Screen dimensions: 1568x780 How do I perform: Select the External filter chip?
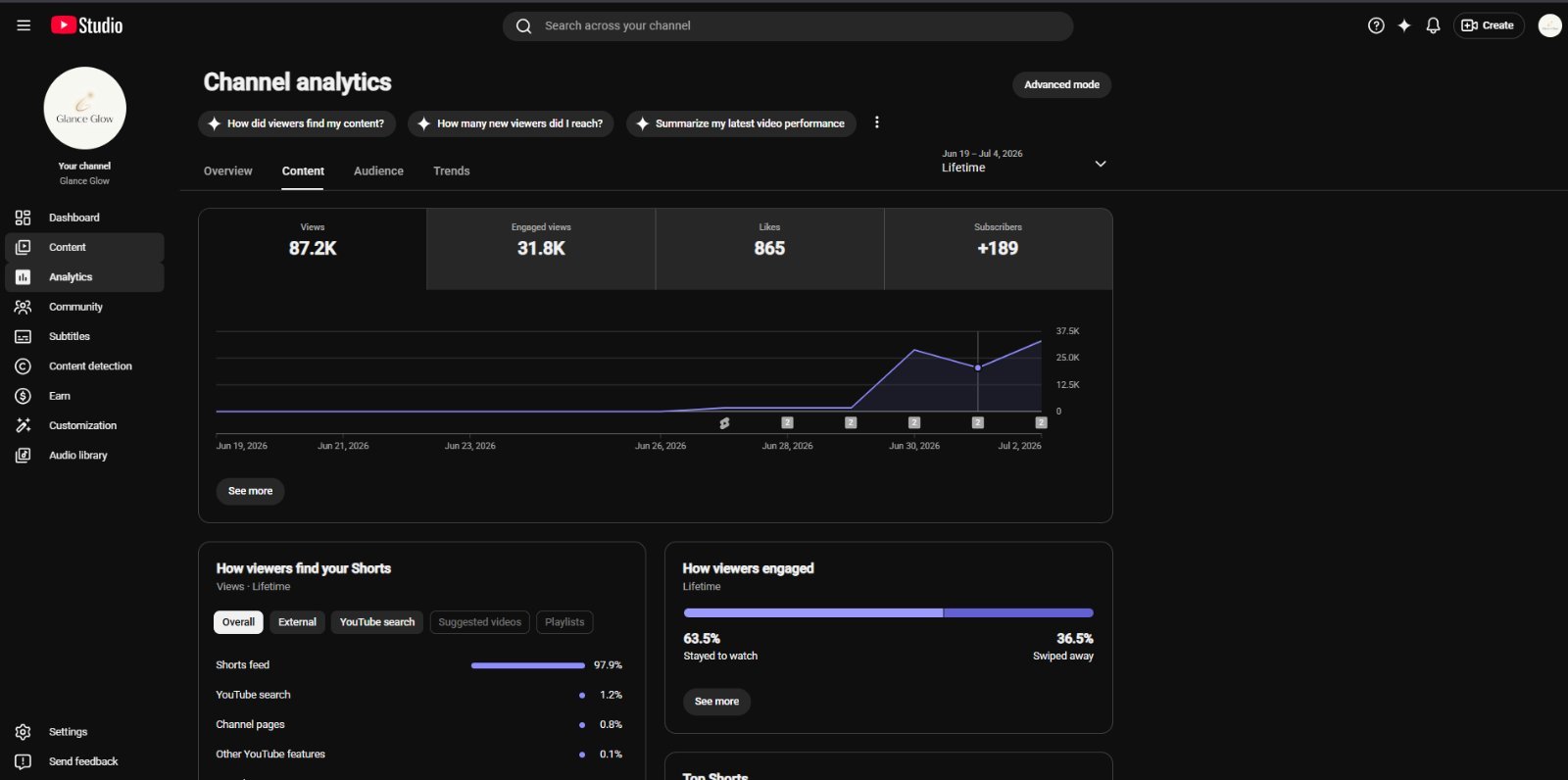(x=297, y=622)
